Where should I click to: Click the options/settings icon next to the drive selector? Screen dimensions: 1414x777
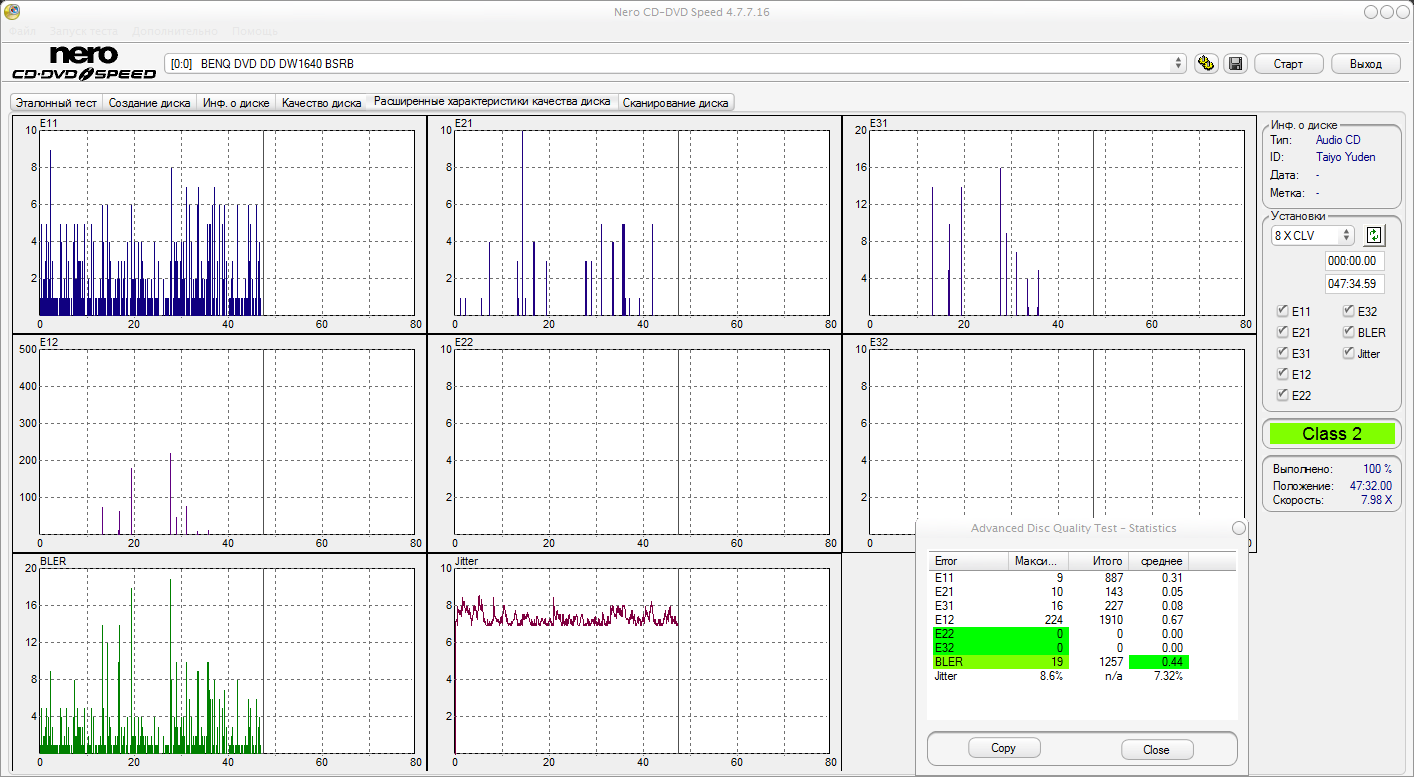(1206, 64)
